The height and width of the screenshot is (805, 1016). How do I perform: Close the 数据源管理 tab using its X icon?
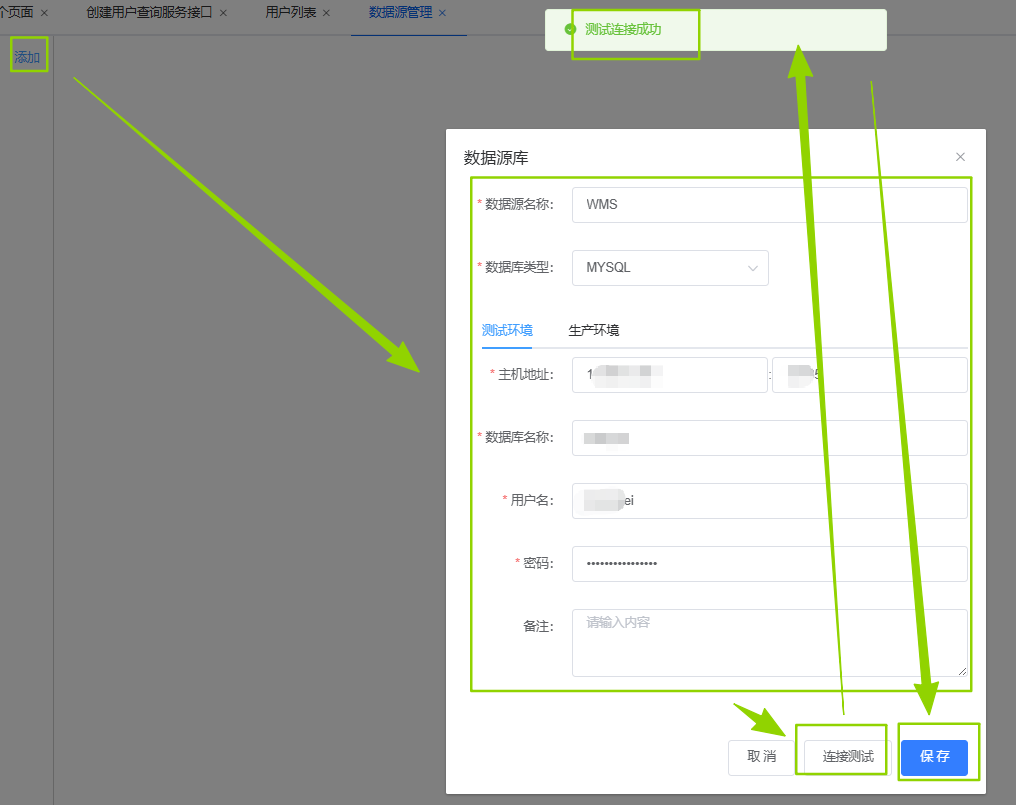[x=442, y=13]
